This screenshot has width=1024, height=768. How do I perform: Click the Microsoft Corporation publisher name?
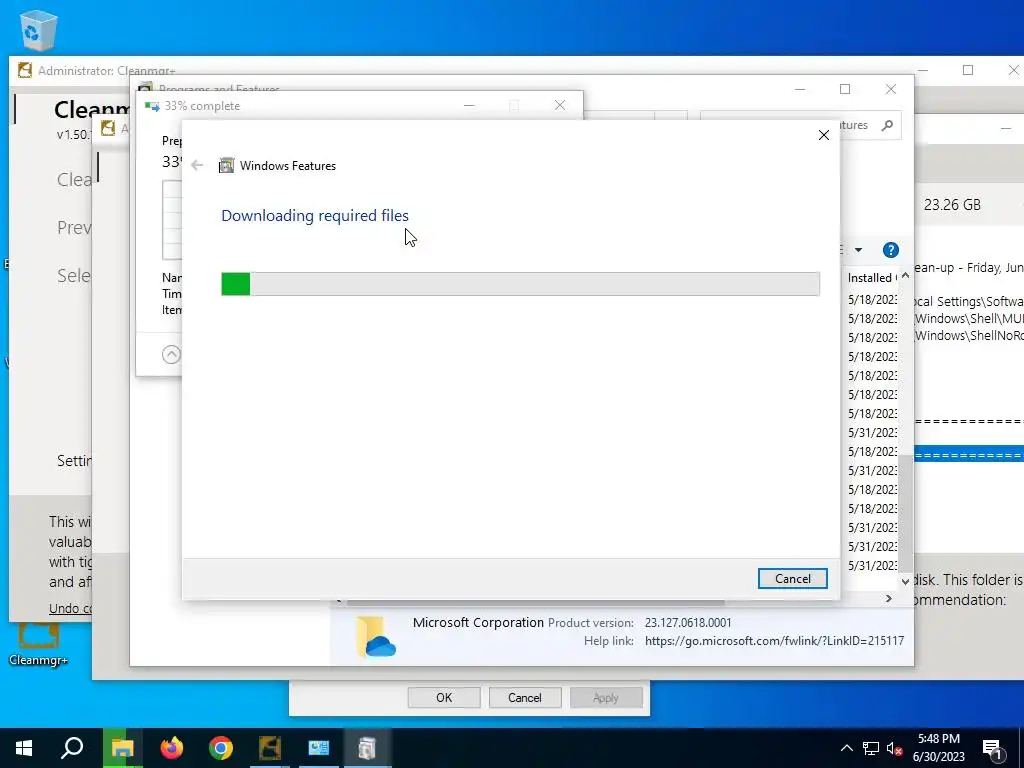[x=478, y=622]
